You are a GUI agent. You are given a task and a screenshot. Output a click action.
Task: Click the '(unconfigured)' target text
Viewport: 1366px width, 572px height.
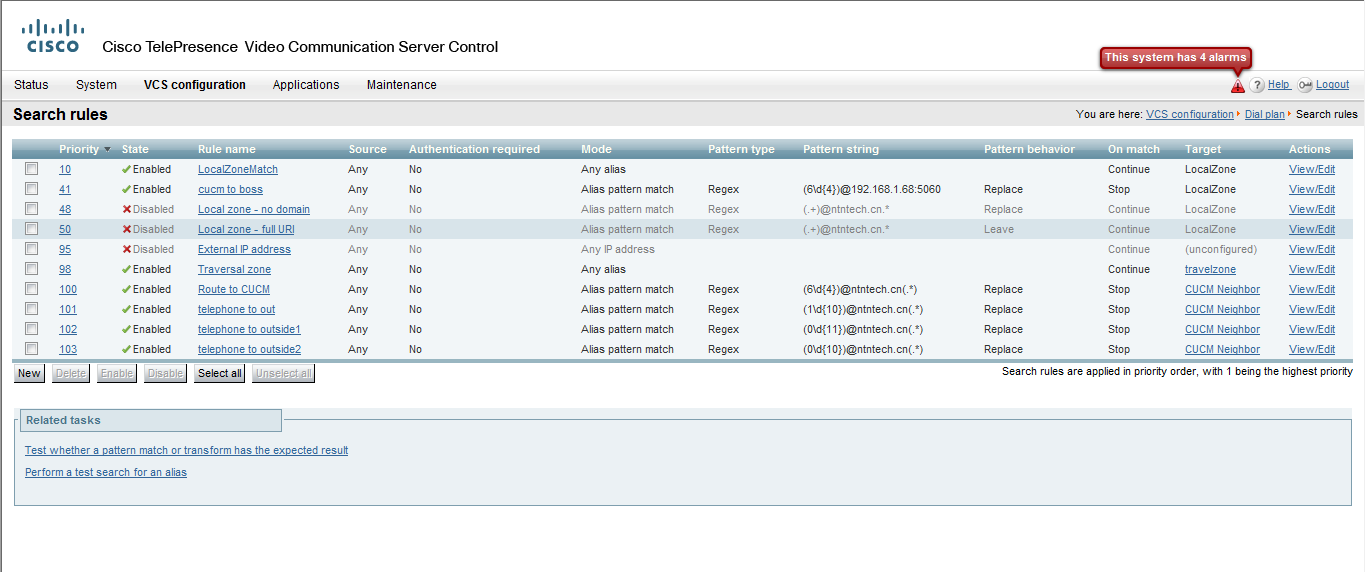(1221, 249)
